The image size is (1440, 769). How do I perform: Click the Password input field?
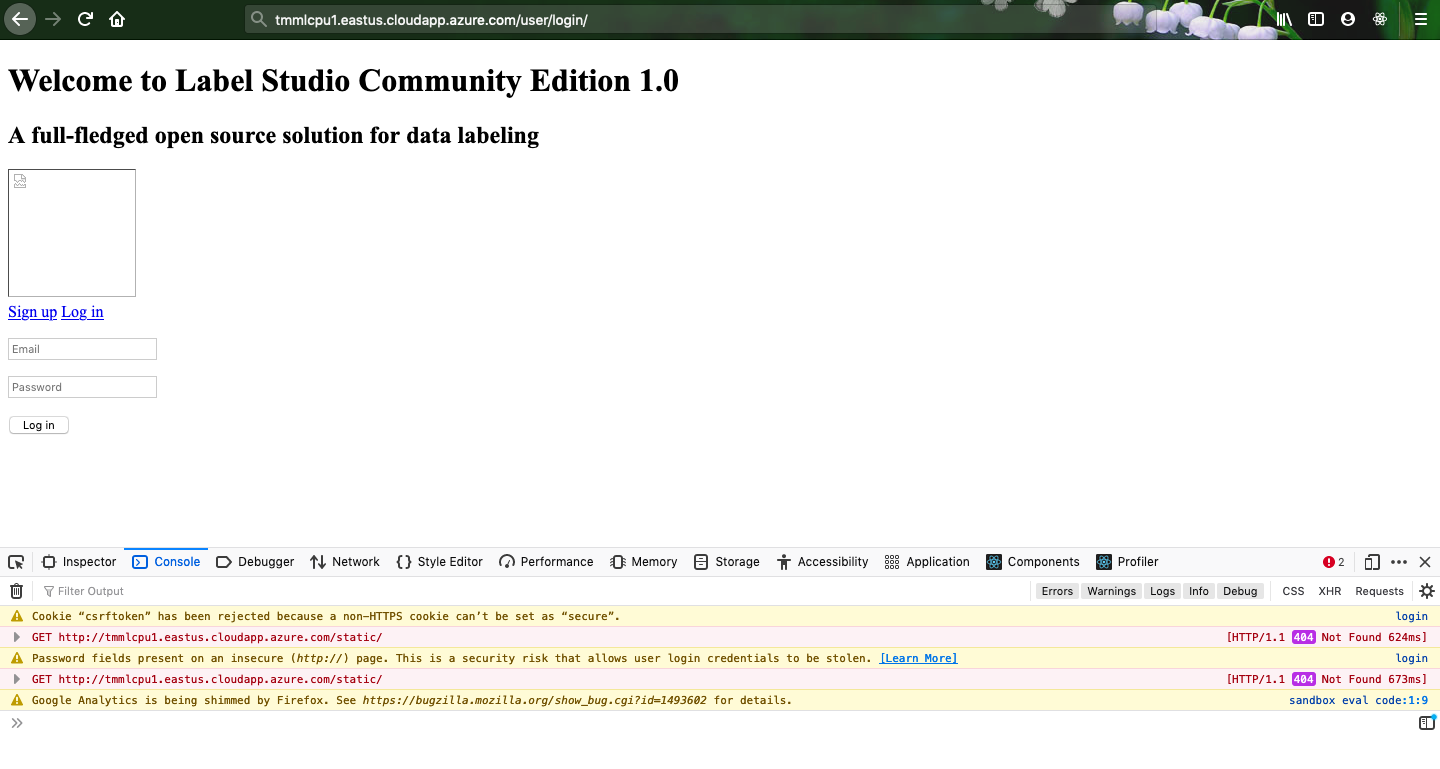82,387
